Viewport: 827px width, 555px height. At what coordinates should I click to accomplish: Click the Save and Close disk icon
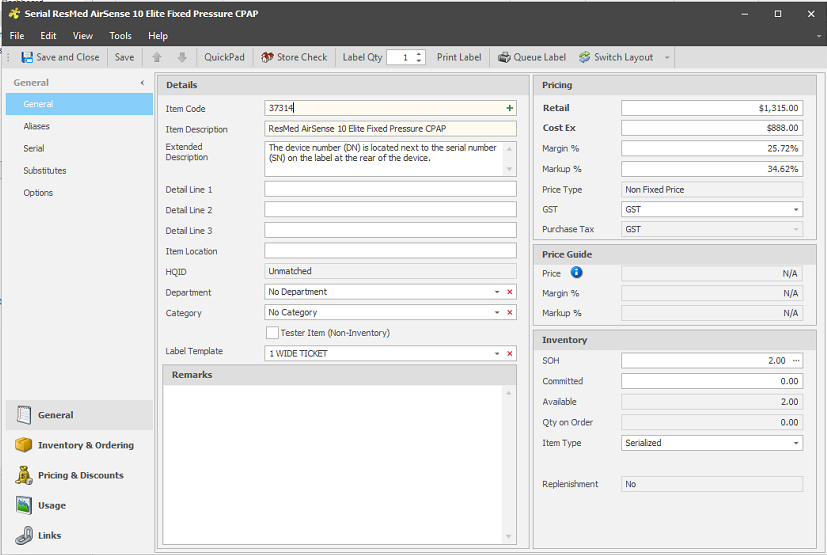(x=27, y=58)
